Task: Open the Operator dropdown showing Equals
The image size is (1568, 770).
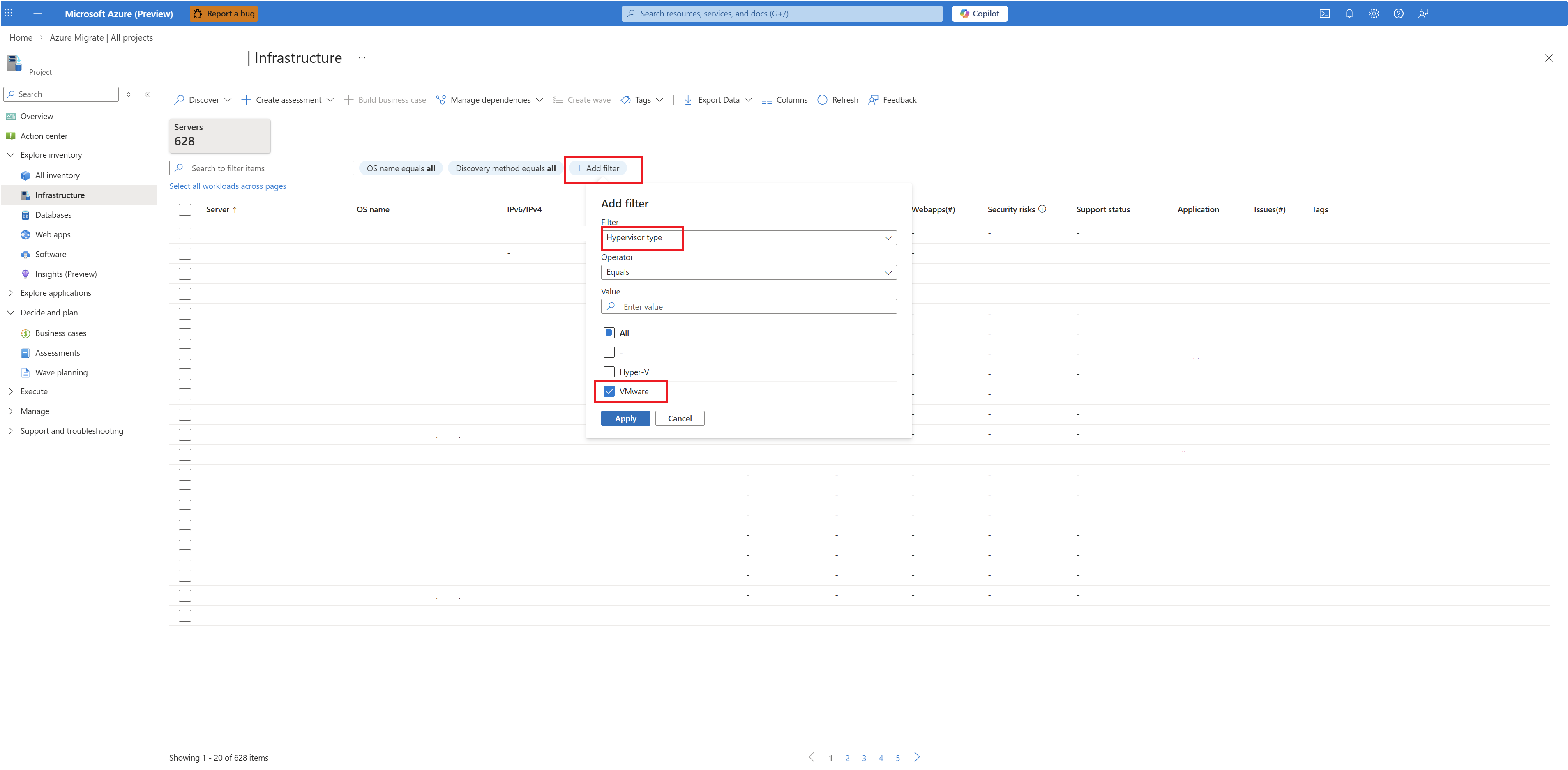Action: [748, 272]
